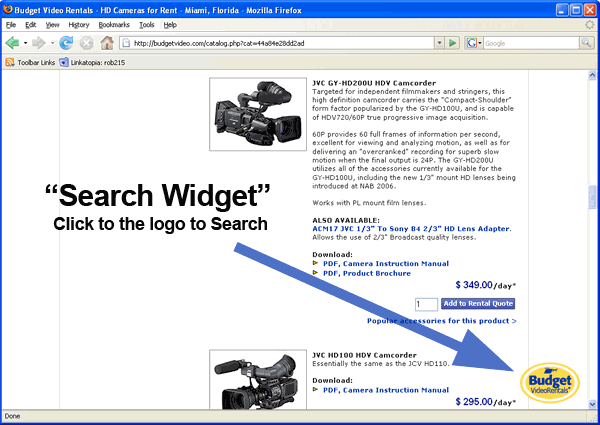Click the JVC HD100 HDV Camcorder title
This screenshot has height=425, width=600.
(x=364, y=355)
